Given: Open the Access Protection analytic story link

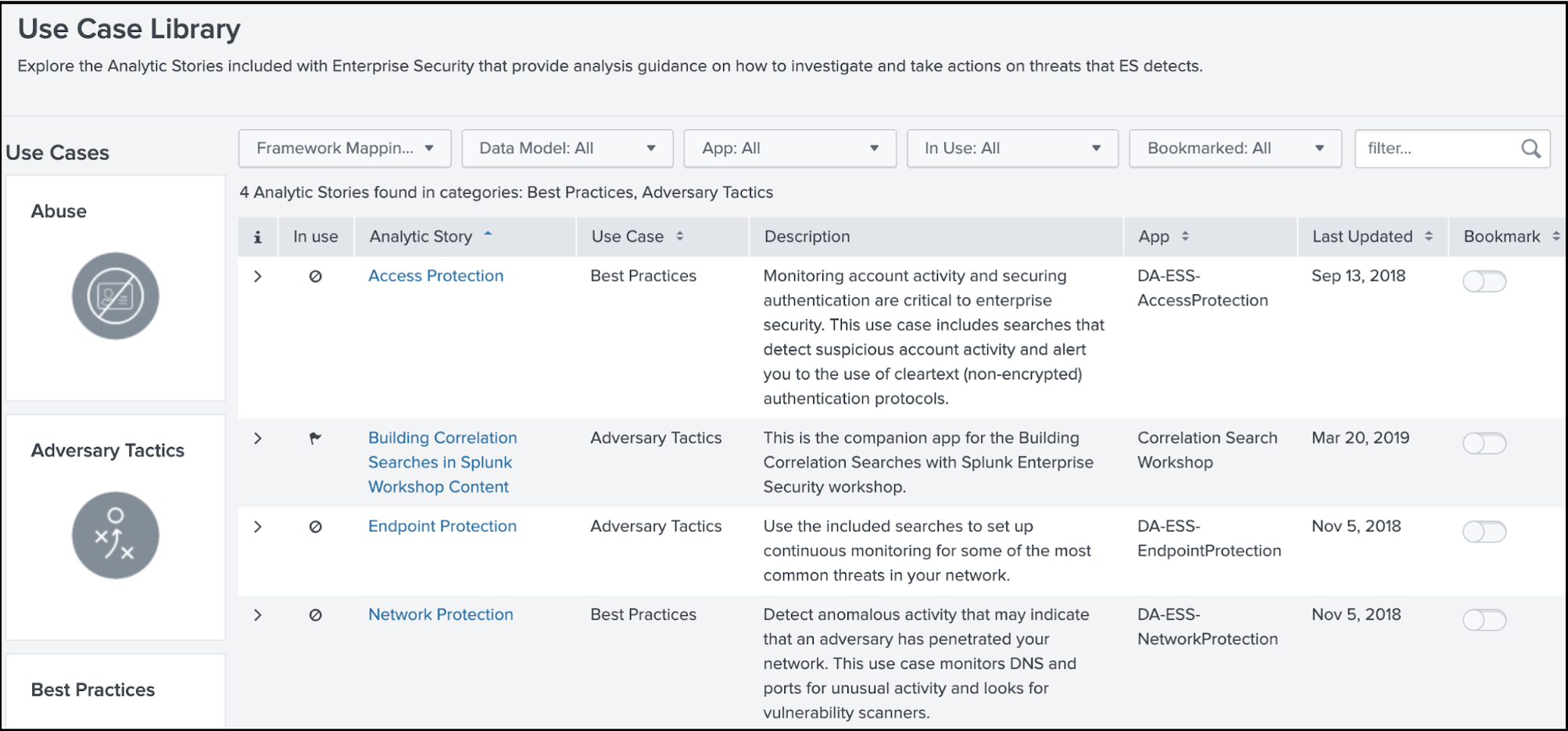Looking at the screenshot, I should coord(435,276).
